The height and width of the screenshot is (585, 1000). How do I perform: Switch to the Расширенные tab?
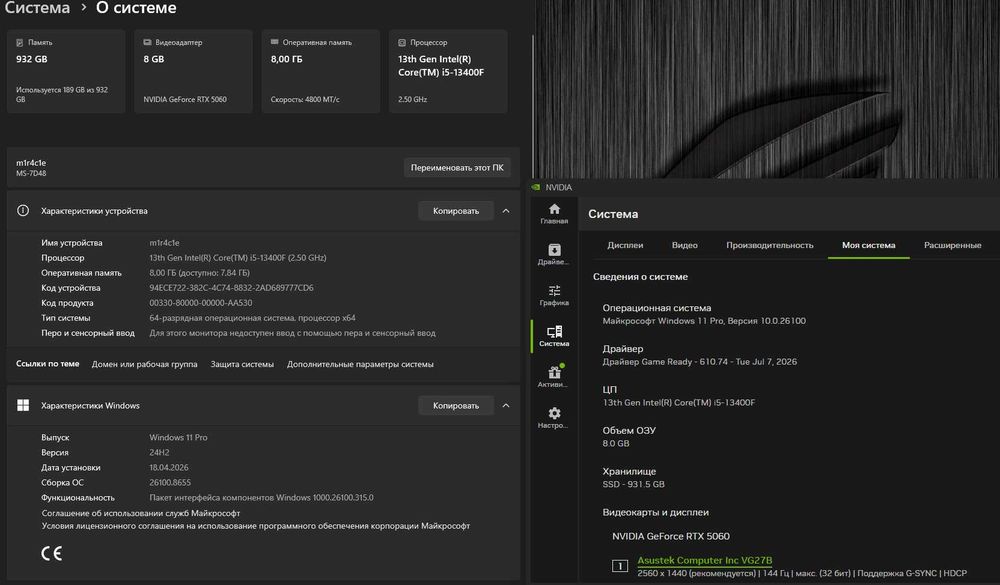click(x=952, y=245)
